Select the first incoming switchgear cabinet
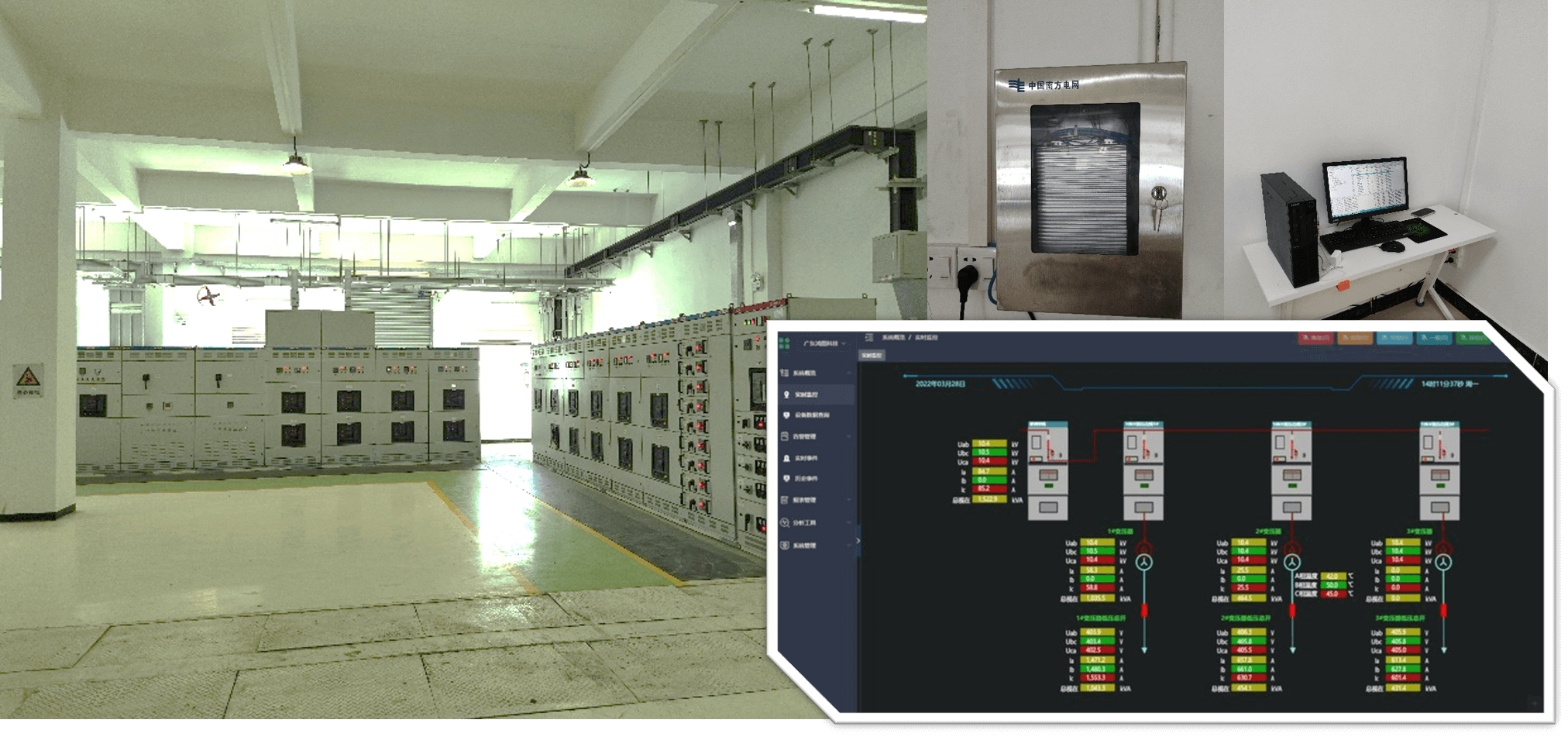Image resolution: width=1568 pixels, height=737 pixels. 1047,471
